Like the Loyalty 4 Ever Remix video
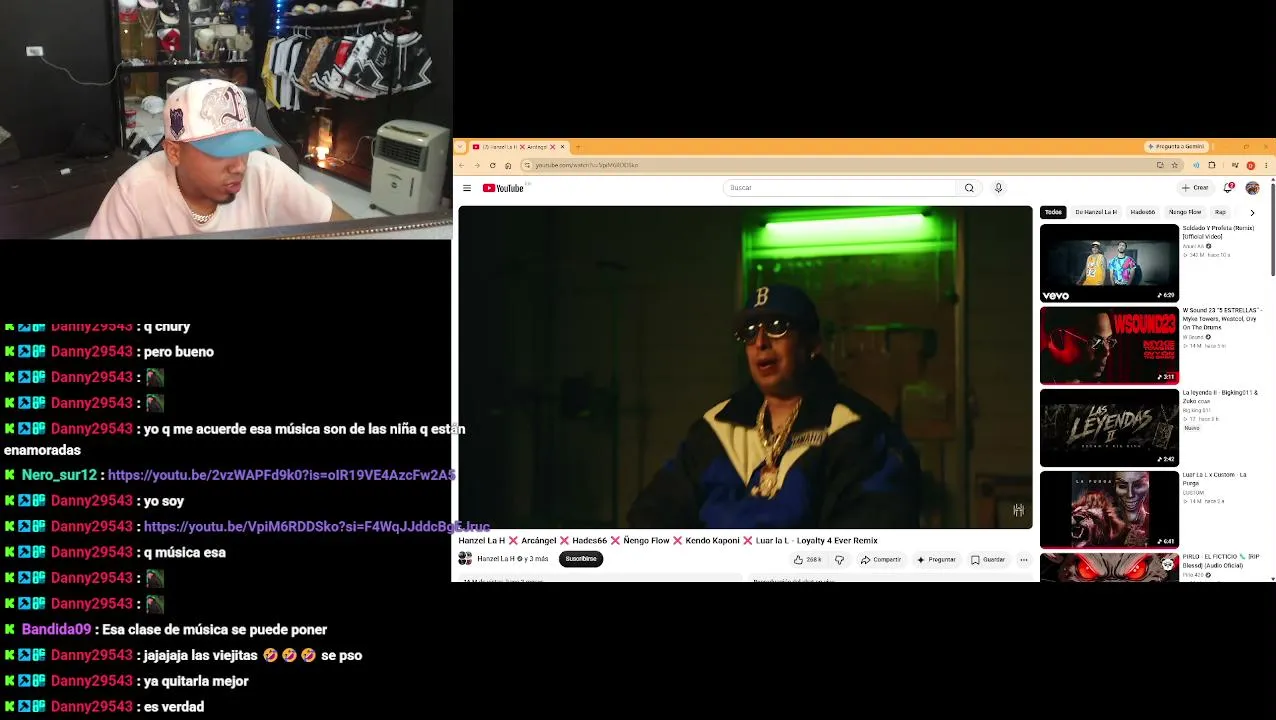 click(x=807, y=560)
